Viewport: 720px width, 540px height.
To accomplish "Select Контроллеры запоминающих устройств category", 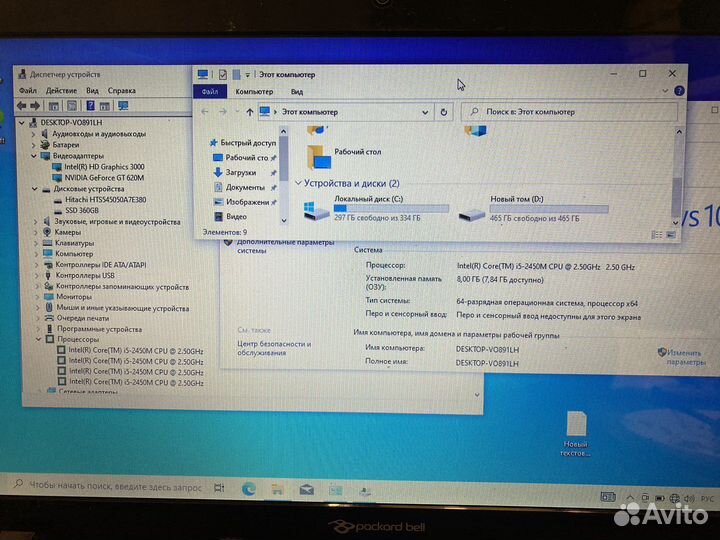I will (x=122, y=287).
